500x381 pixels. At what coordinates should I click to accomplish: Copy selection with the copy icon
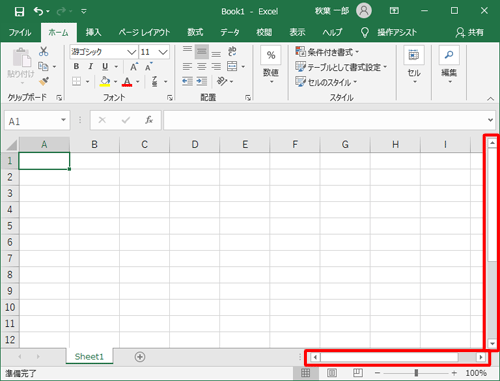click(x=43, y=66)
